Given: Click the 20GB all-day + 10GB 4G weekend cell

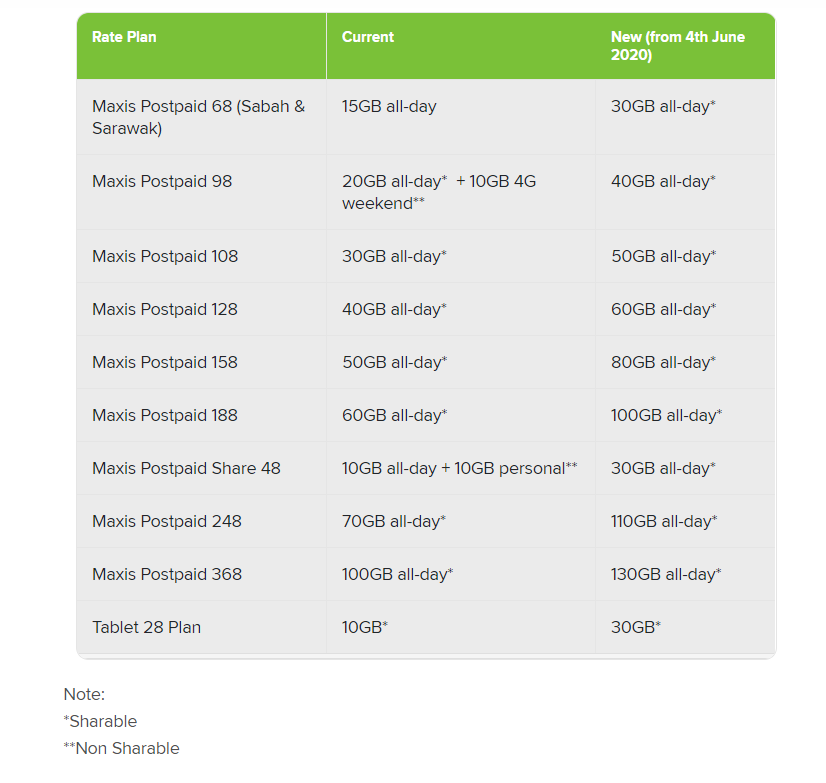Looking at the screenshot, I should coord(438,192).
